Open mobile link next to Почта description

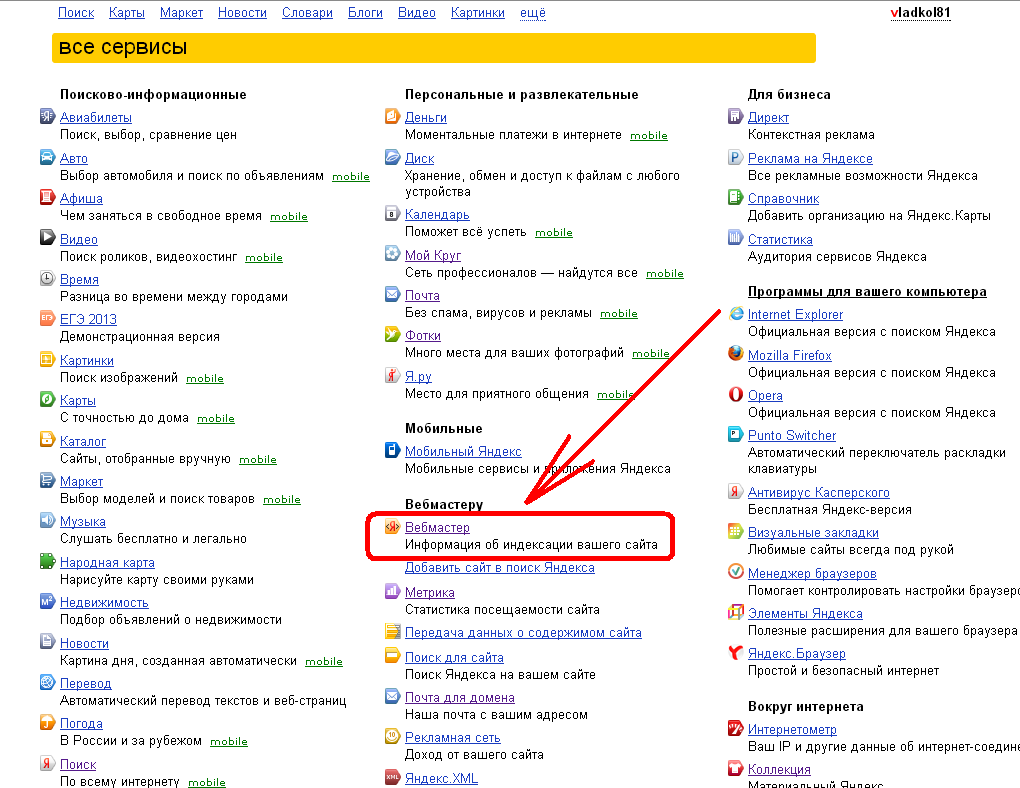(x=619, y=314)
